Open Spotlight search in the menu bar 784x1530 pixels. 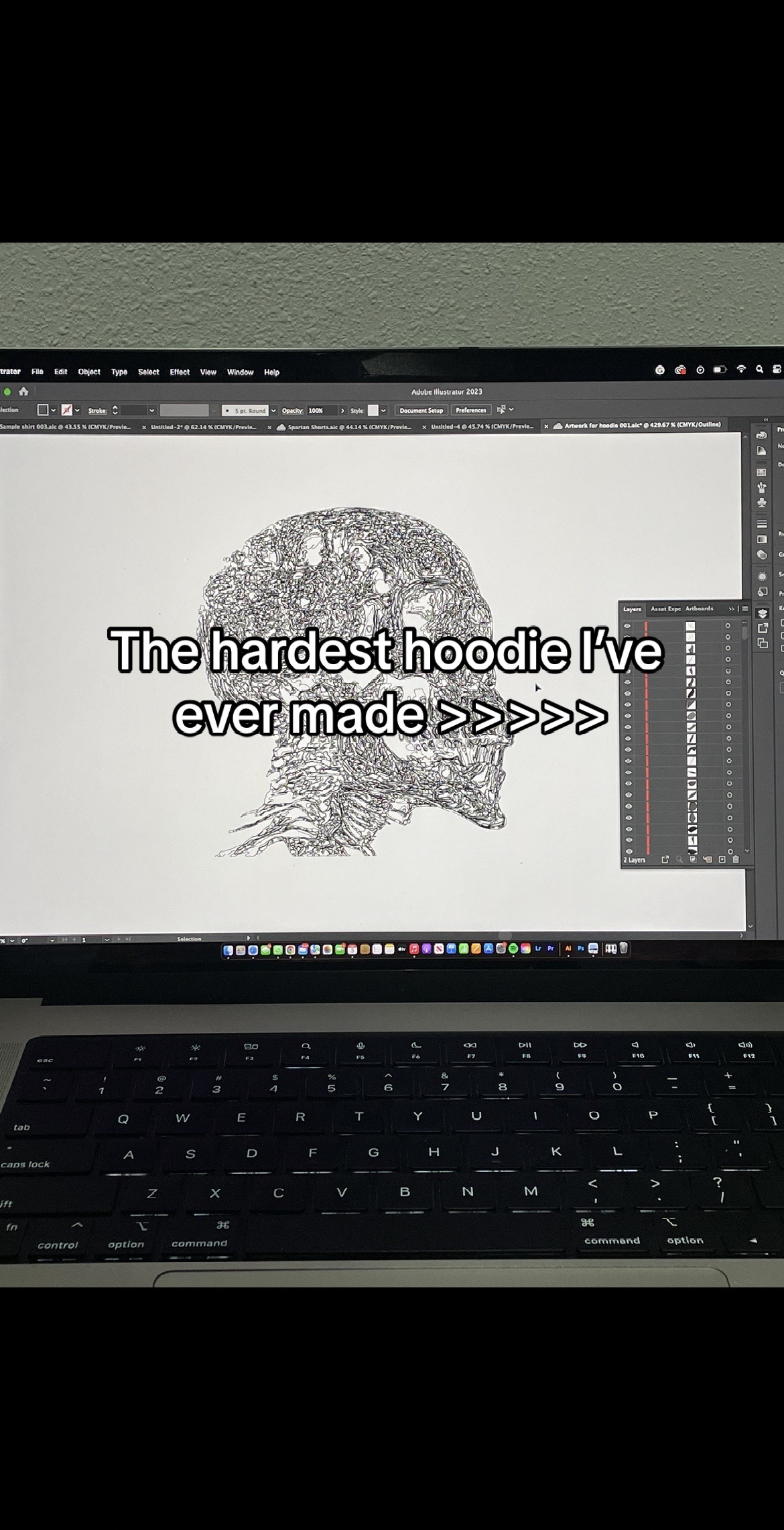point(759,369)
